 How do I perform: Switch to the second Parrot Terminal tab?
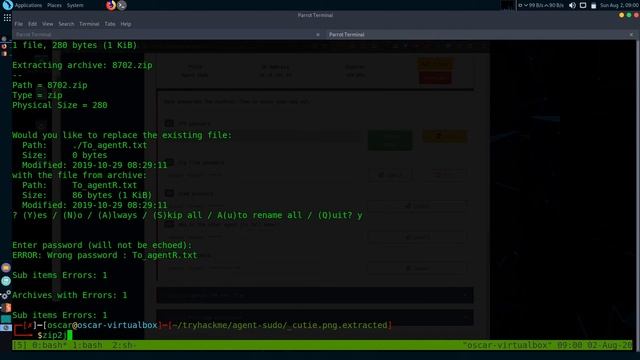point(480,35)
